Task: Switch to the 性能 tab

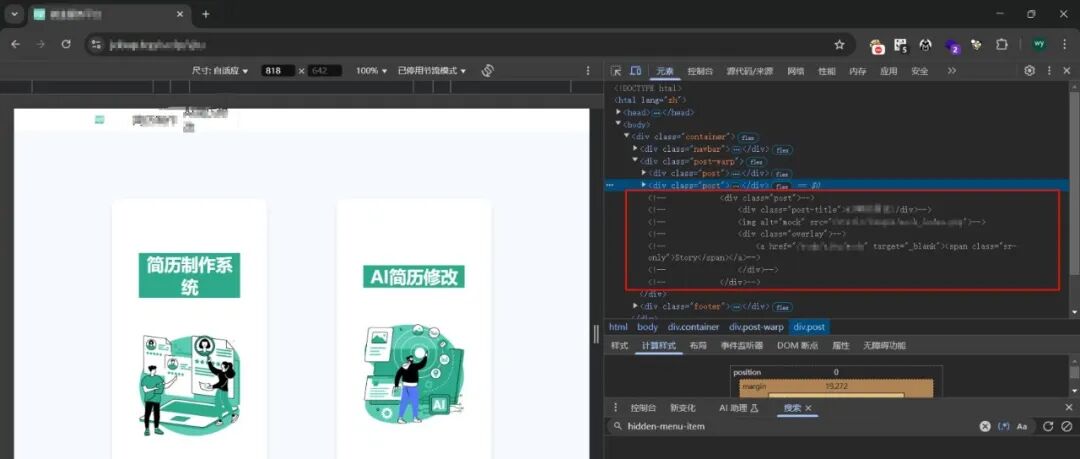Action: (x=827, y=71)
